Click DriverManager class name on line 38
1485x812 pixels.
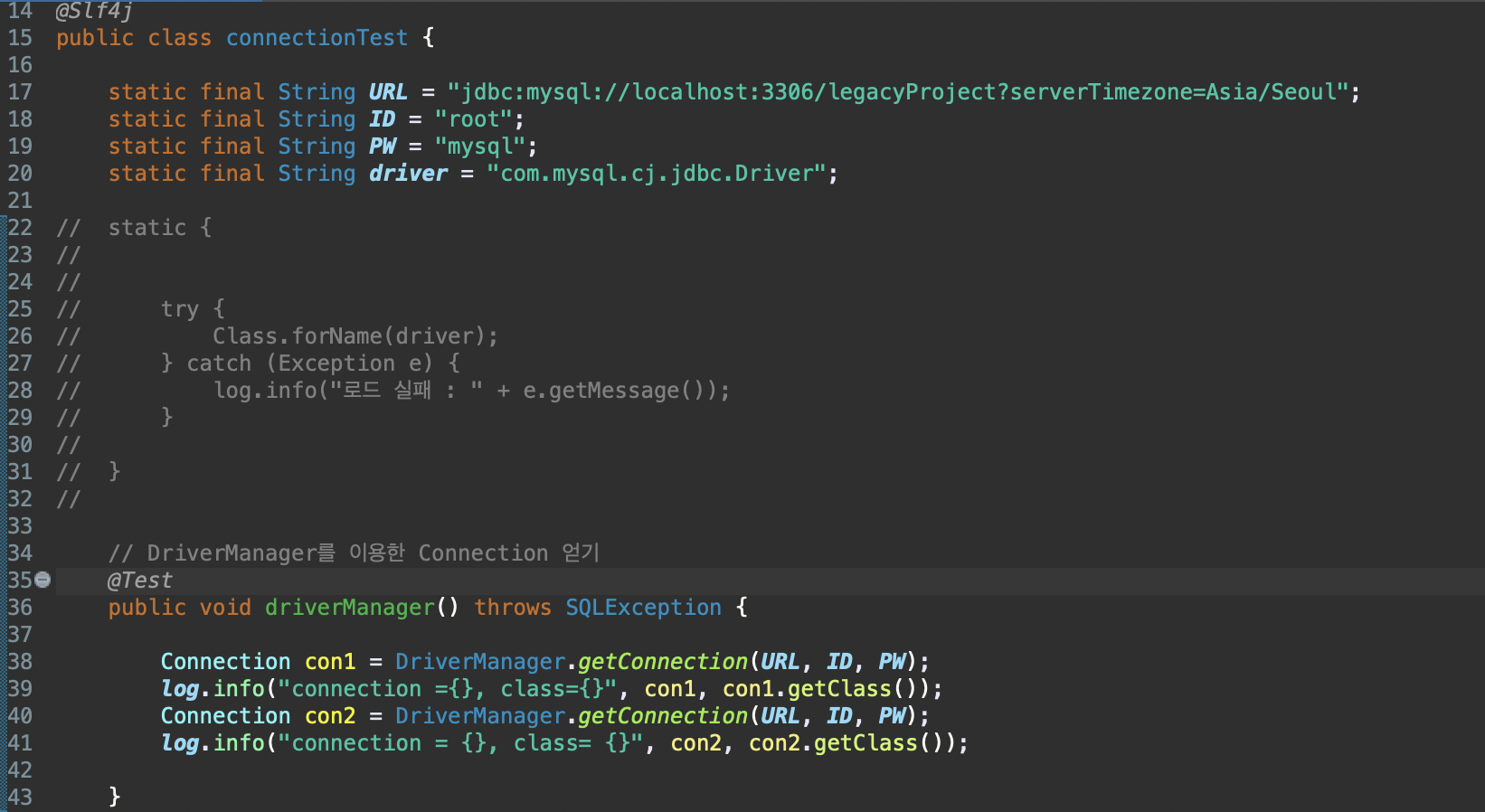coord(480,662)
